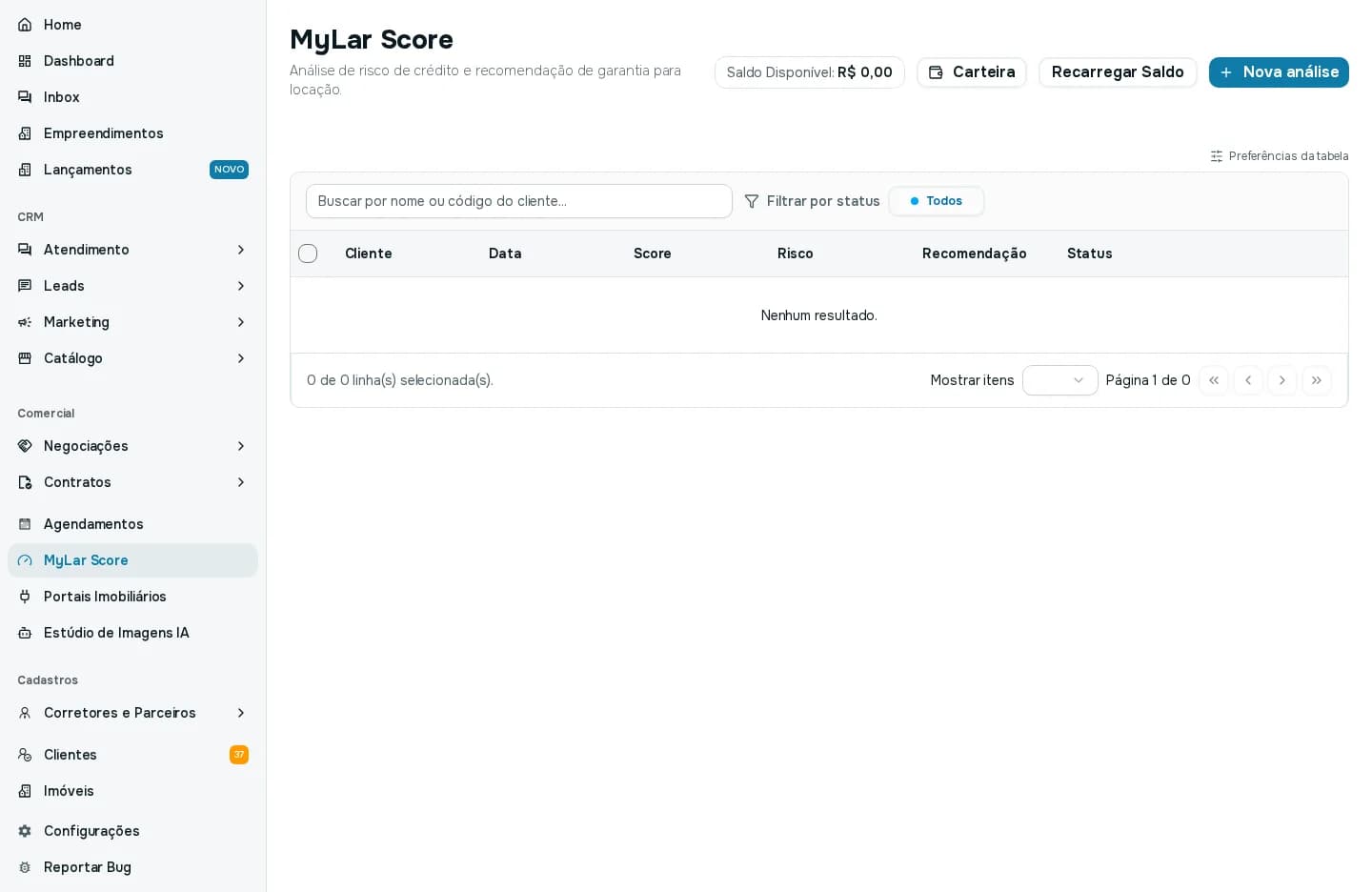This screenshot has width=1372, height=892.
Task: Open the Imóveis menu item label
Action: (69, 791)
